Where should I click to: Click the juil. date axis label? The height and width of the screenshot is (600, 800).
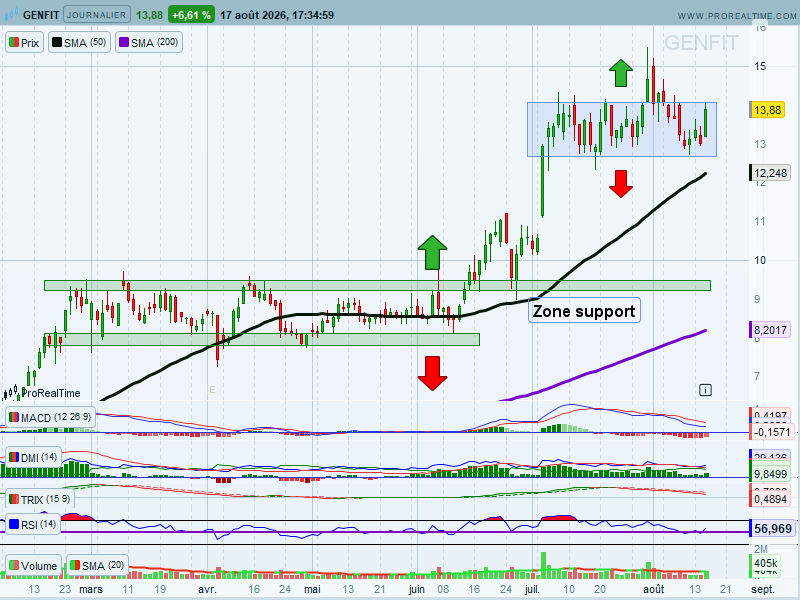coord(532,589)
